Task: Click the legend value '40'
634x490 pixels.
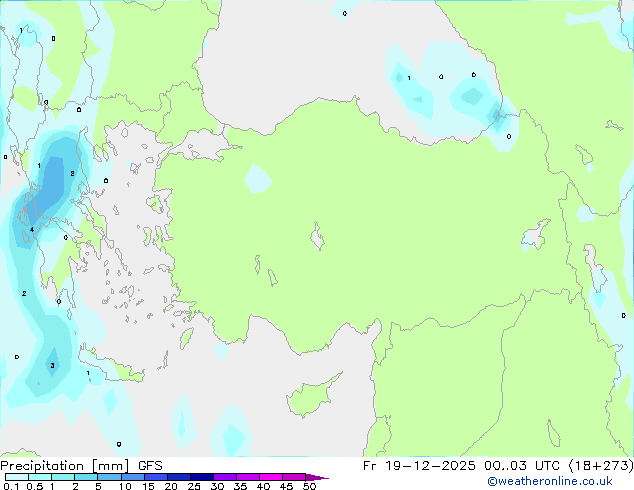Action: click(x=263, y=486)
